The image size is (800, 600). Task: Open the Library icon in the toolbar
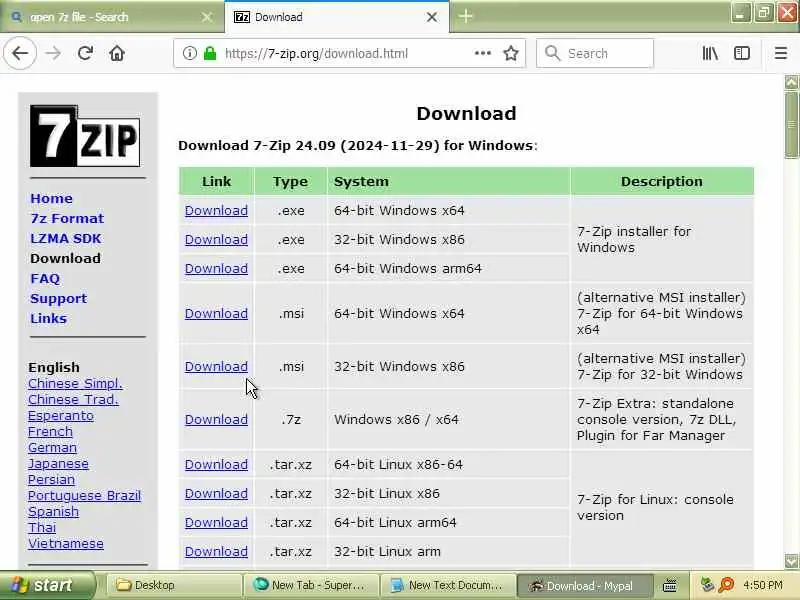(x=710, y=53)
